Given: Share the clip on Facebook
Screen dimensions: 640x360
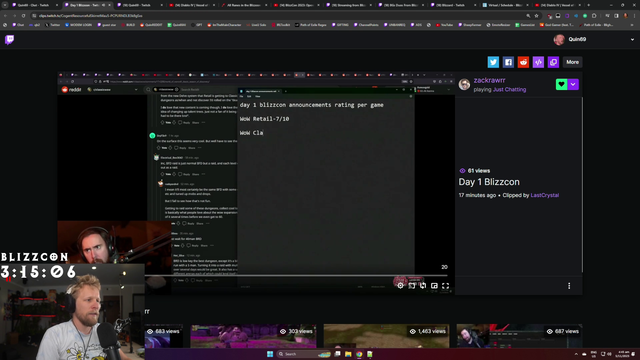Looking at the screenshot, I should pos(508,62).
